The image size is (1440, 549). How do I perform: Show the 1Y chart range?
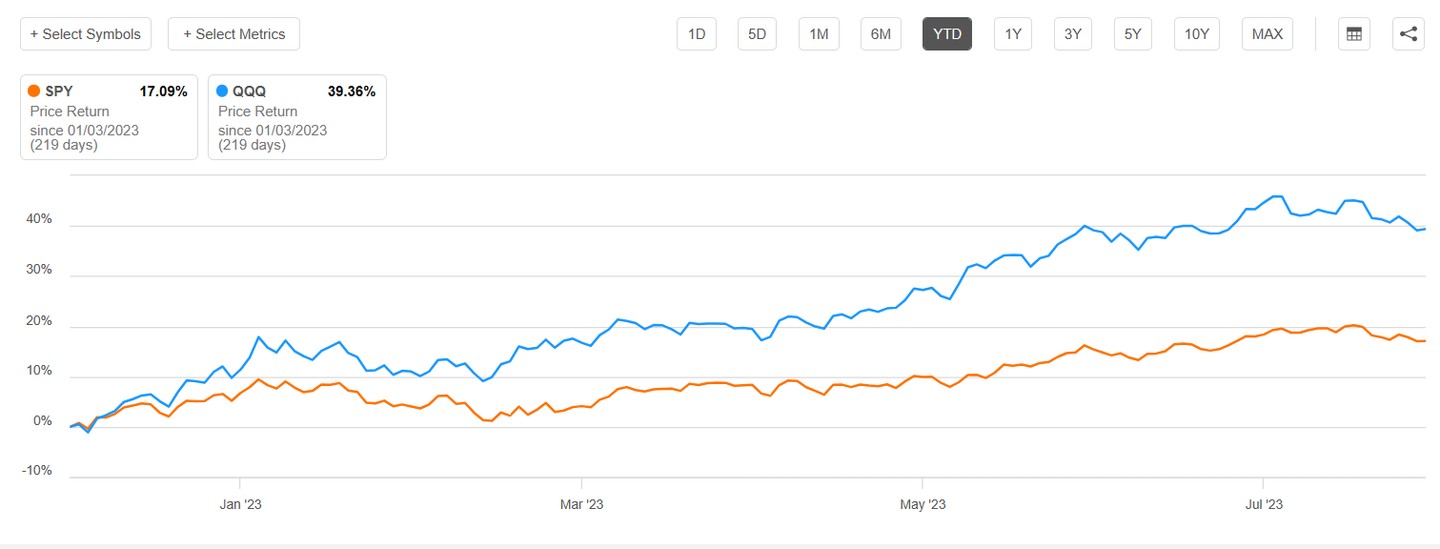[x=1013, y=34]
